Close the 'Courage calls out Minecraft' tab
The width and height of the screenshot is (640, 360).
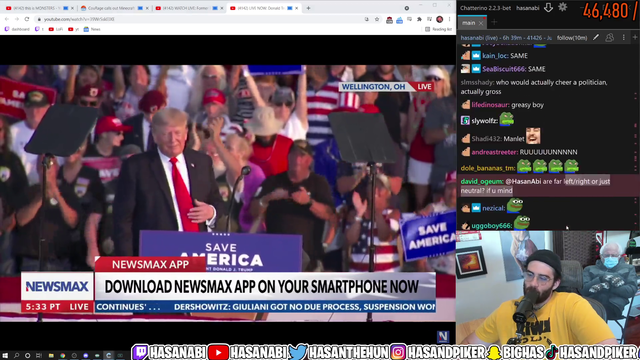147,8
